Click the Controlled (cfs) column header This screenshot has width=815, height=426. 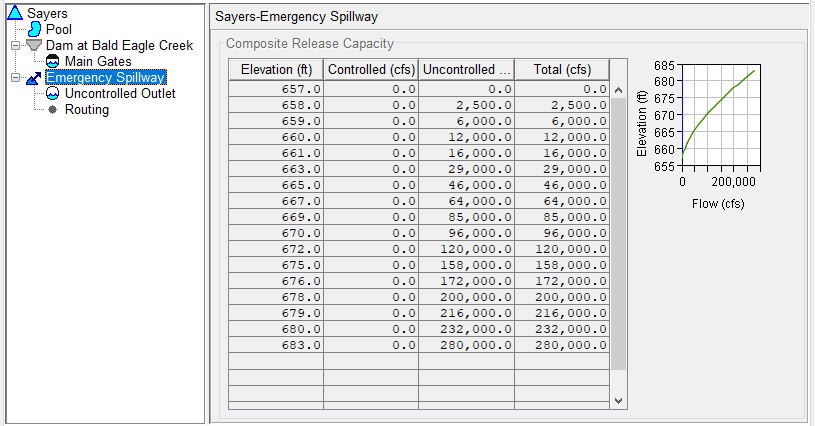[x=373, y=69]
